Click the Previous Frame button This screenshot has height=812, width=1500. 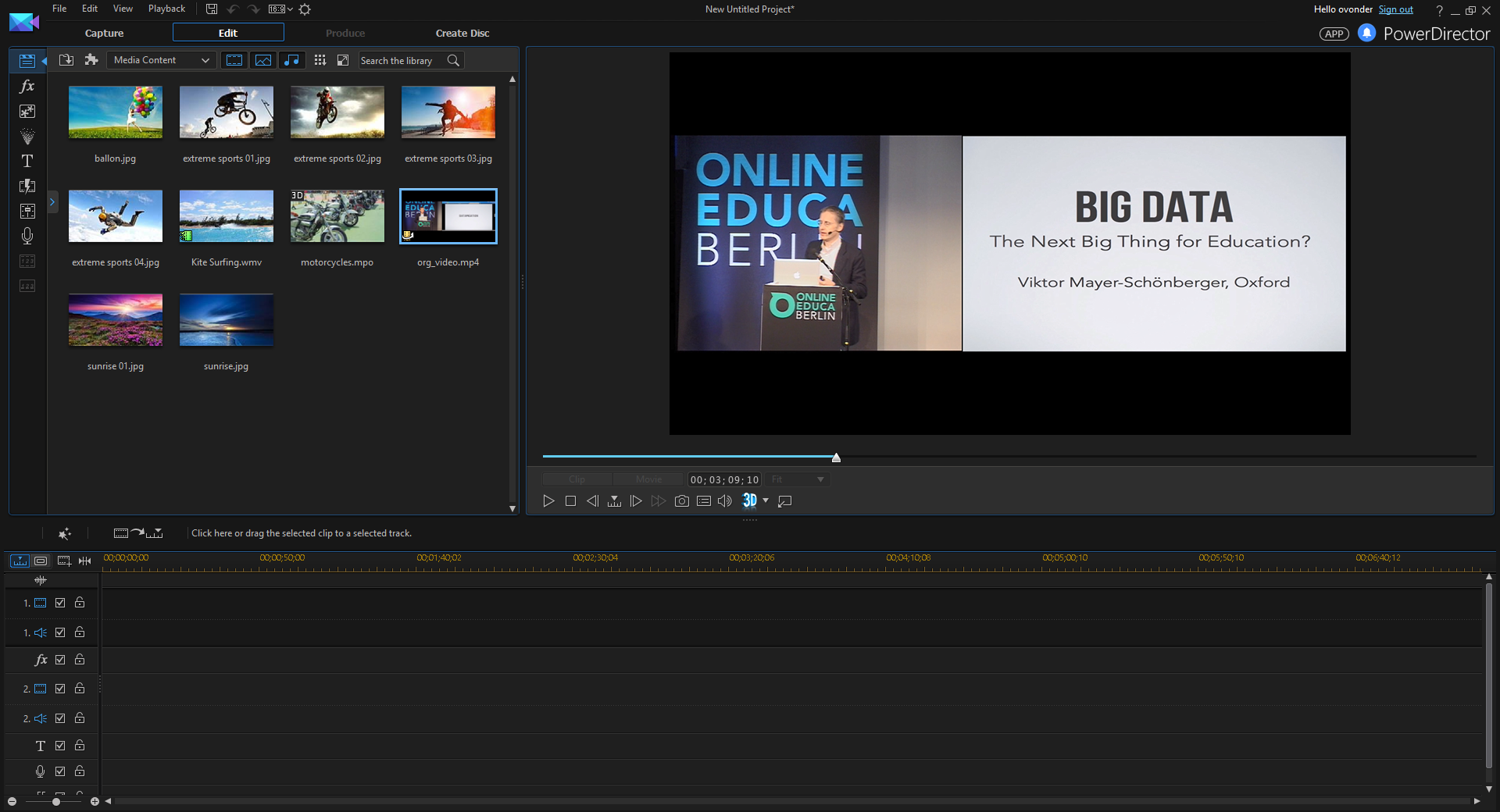pos(592,501)
